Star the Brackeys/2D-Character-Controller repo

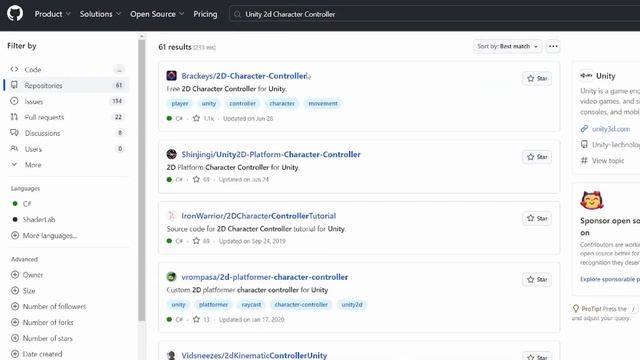coord(537,78)
